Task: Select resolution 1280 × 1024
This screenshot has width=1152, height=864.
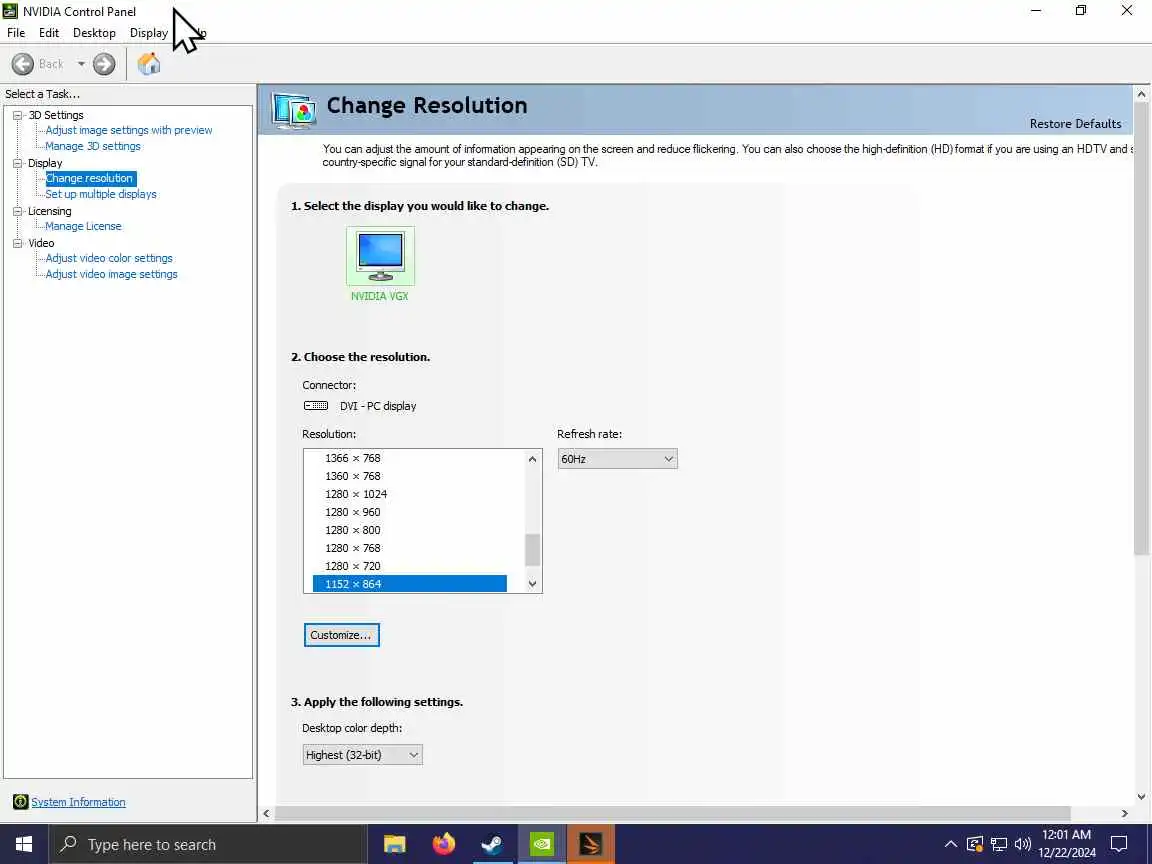Action: pos(409,494)
